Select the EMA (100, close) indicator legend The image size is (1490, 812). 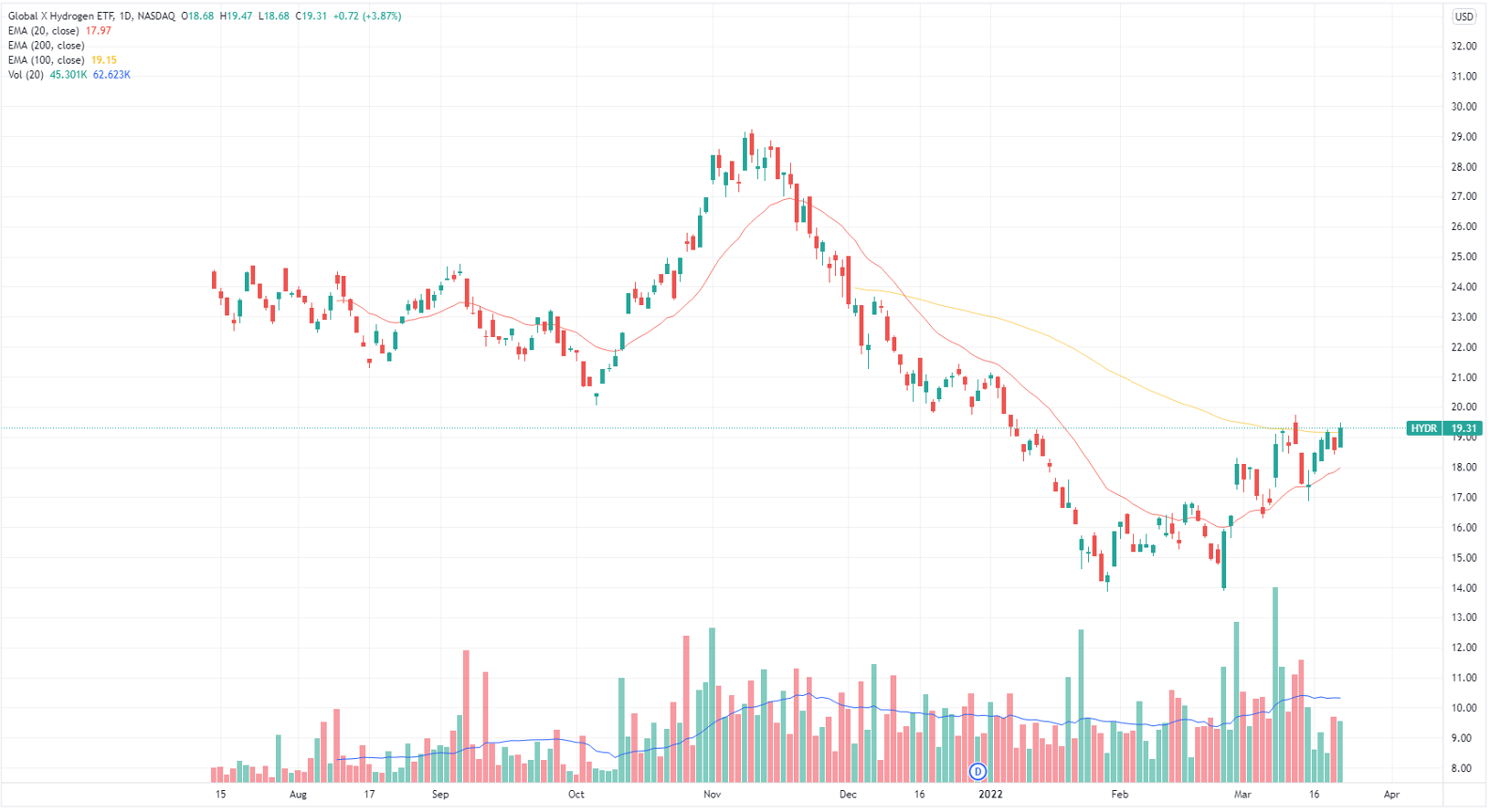point(46,60)
